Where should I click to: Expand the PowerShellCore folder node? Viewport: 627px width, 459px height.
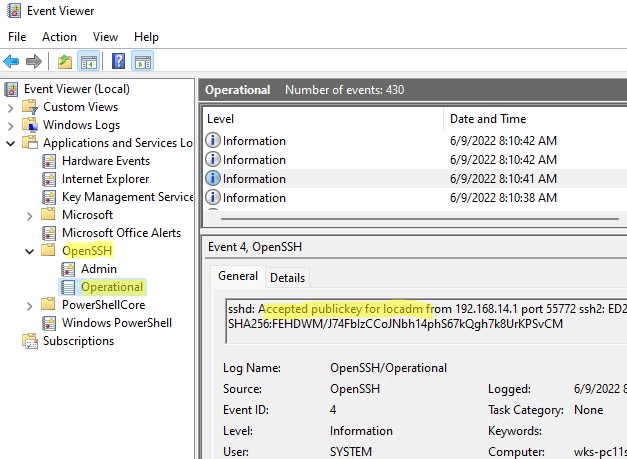(30, 306)
